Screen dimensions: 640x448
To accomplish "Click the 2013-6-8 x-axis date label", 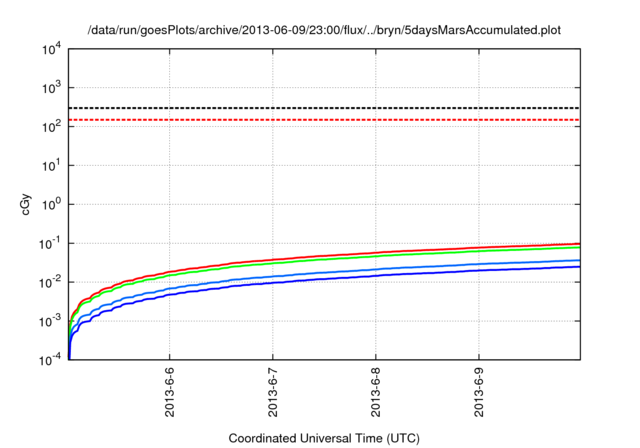I will [x=376, y=392].
